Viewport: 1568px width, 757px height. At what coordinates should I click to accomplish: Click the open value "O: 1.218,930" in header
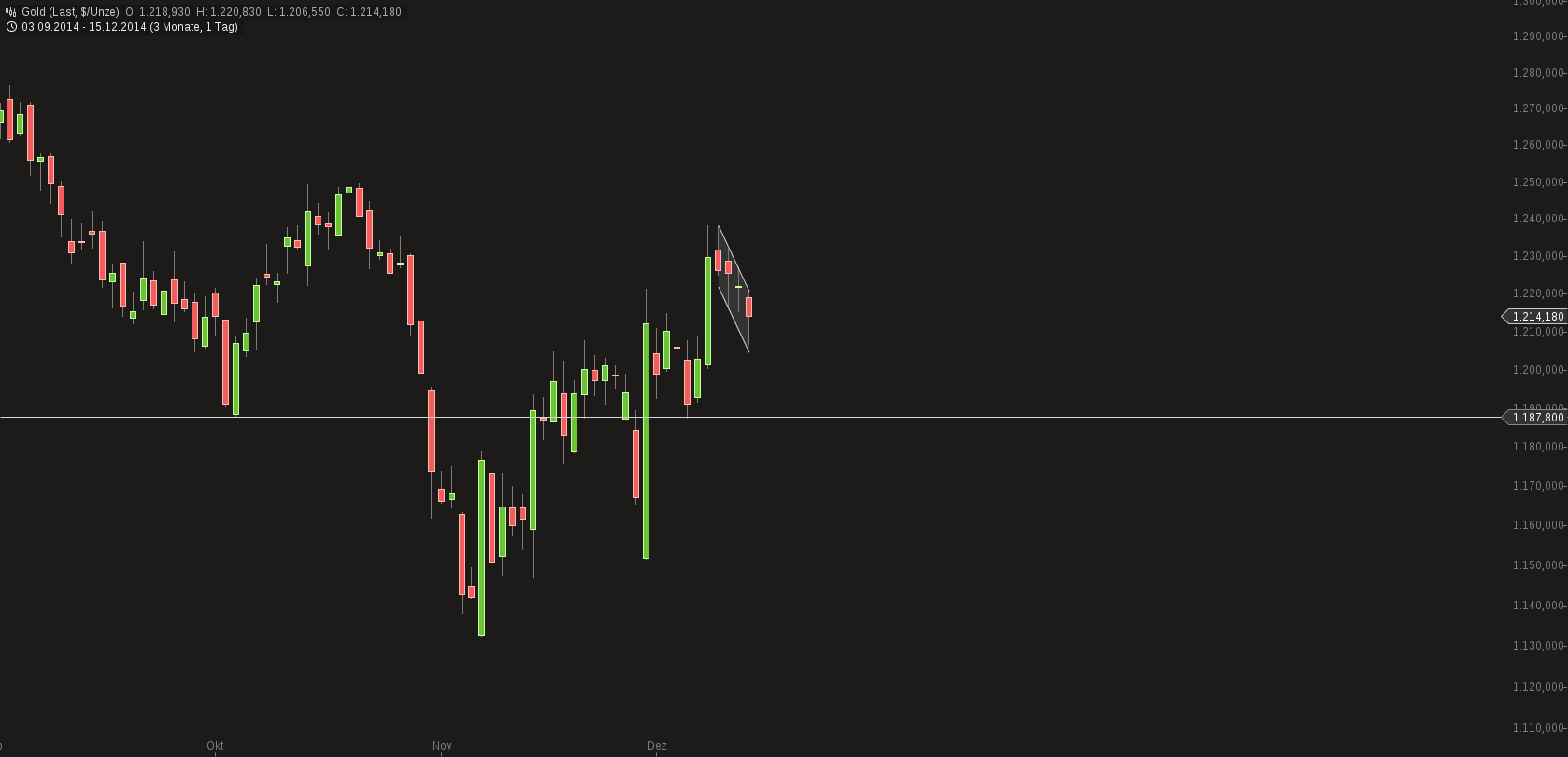click(158, 12)
